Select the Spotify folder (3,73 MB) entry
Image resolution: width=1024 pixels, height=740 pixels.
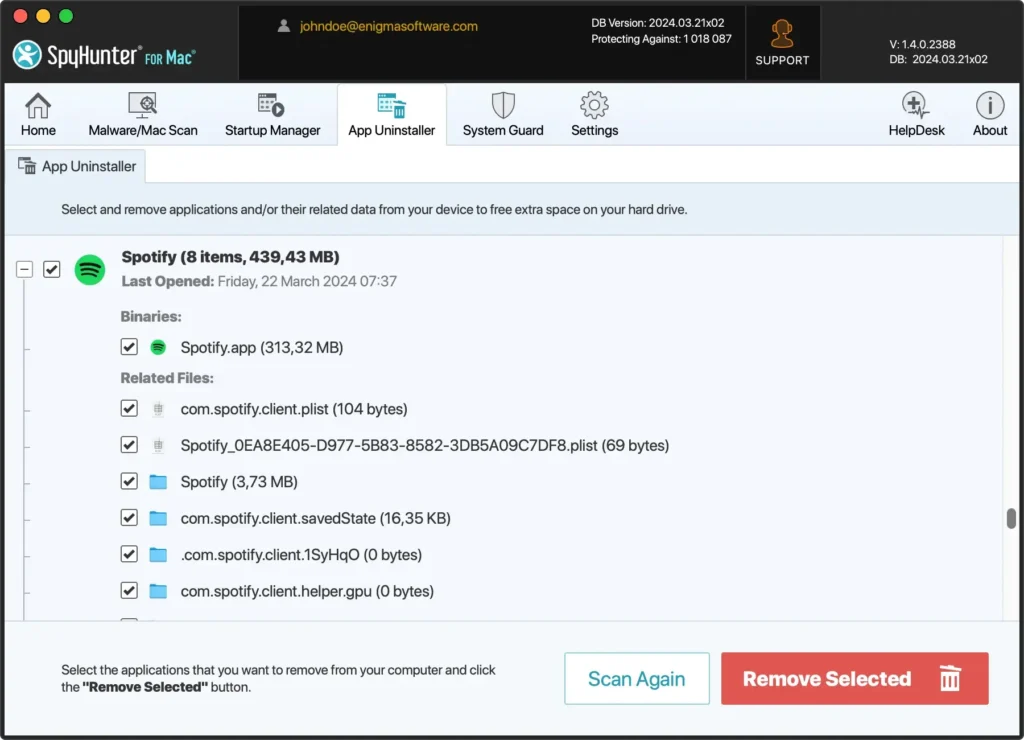pos(238,482)
